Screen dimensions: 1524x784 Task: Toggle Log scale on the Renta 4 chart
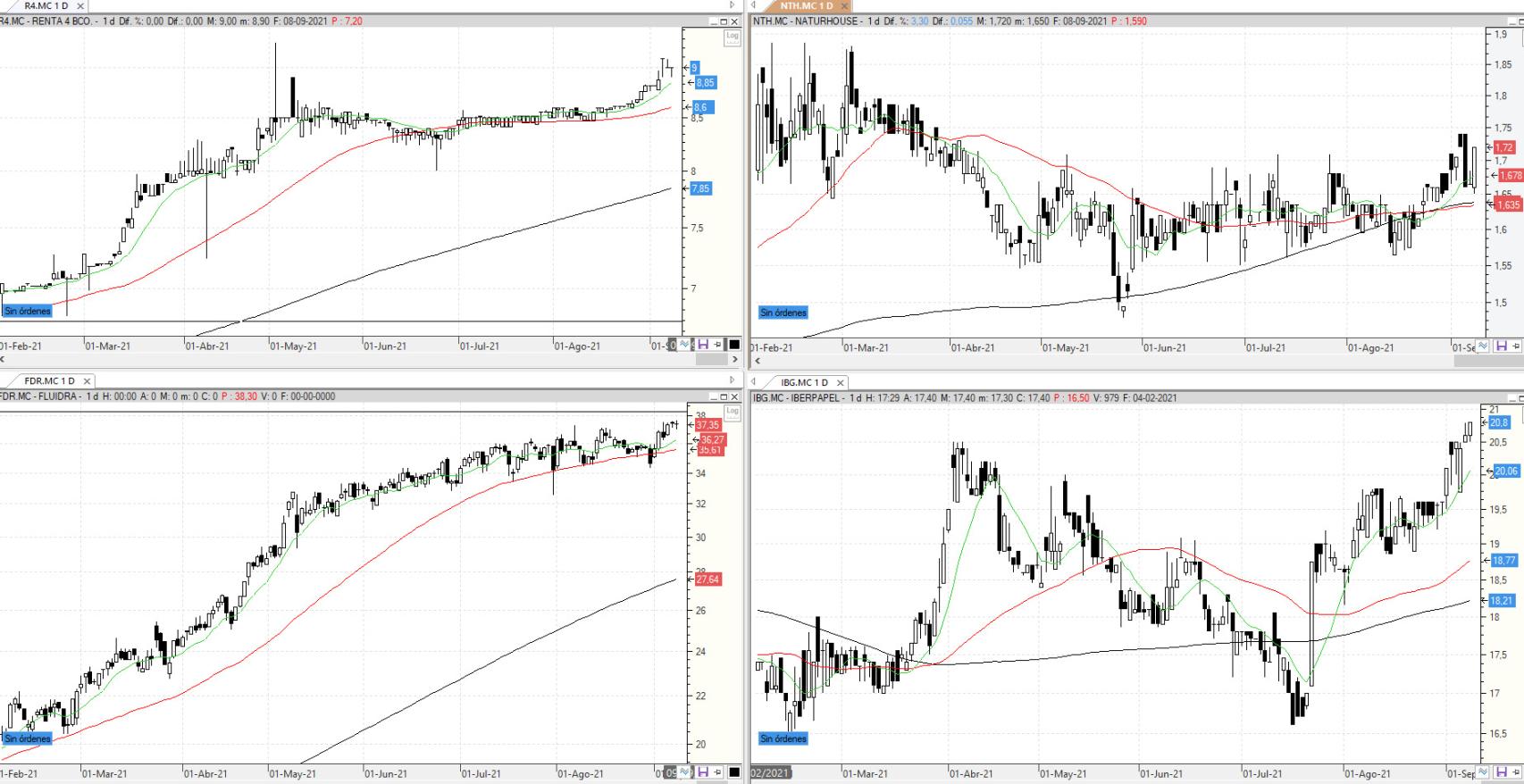pyautogui.click(x=733, y=37)
